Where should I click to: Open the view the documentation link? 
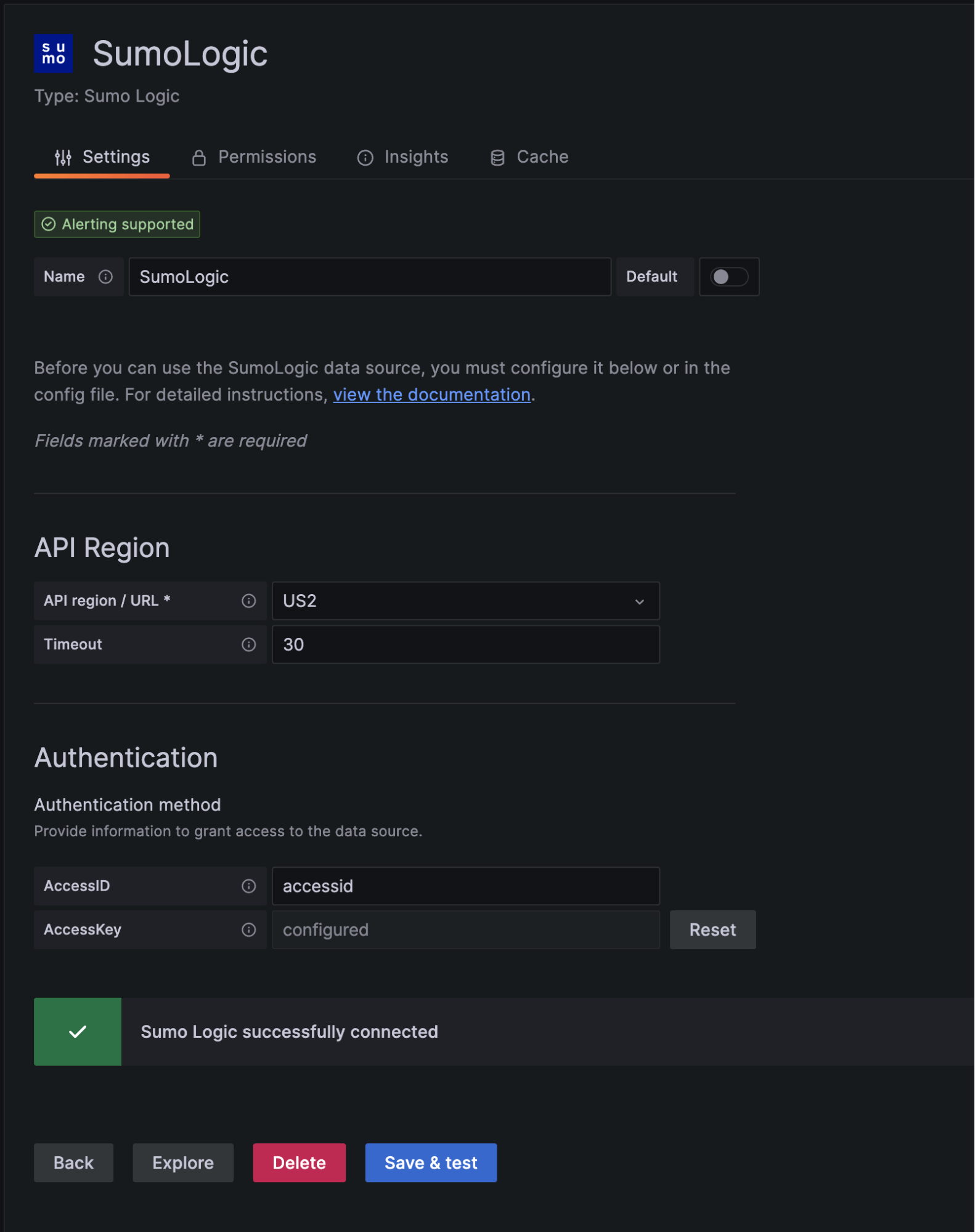[431, 394]
